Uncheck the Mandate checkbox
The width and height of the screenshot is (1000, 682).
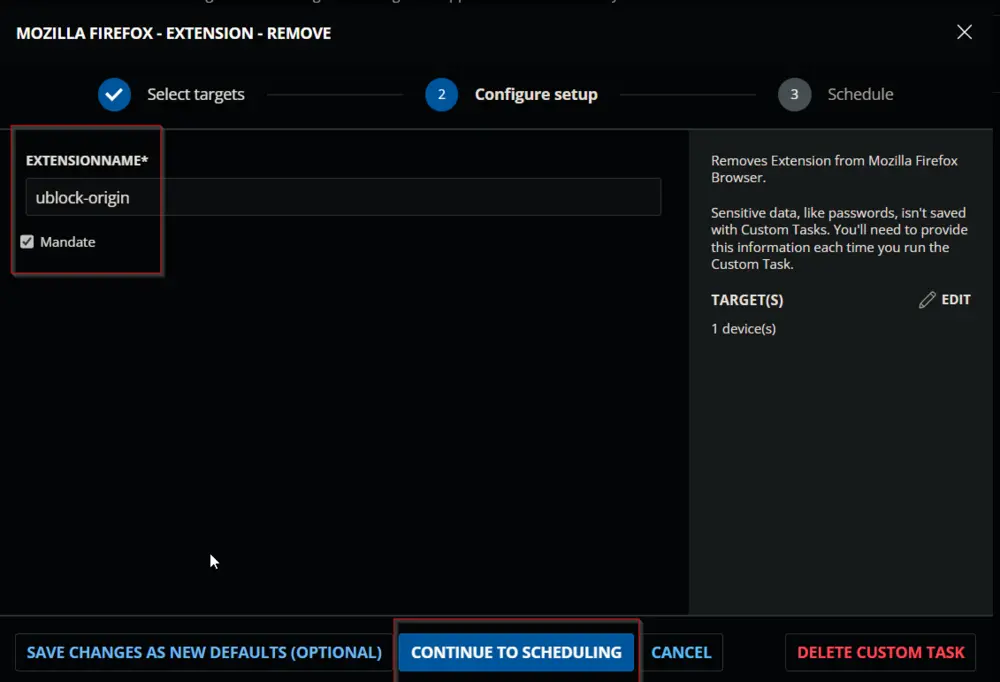click(27, 242)
